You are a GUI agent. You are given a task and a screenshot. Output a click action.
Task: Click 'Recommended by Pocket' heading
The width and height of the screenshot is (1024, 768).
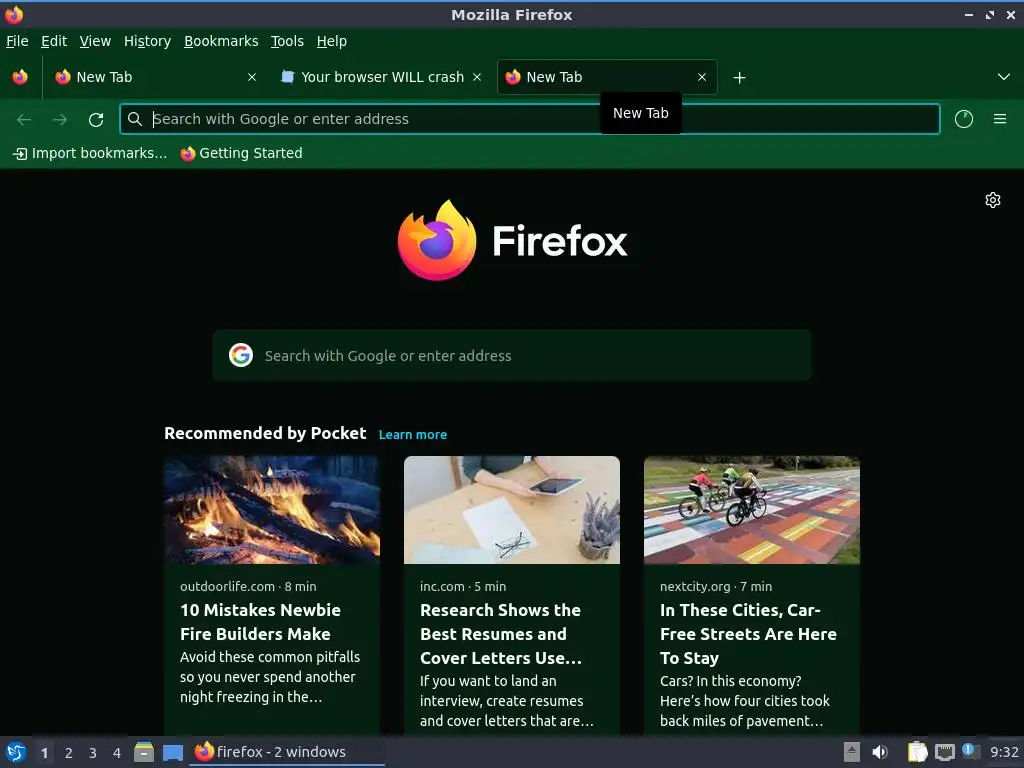[x=265, y=434]
